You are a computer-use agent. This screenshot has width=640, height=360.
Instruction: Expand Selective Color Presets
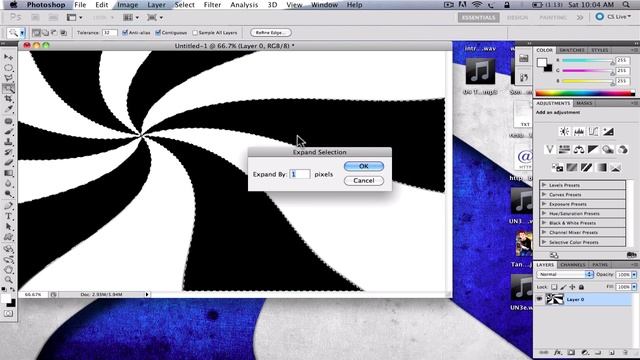coord(544,242)
